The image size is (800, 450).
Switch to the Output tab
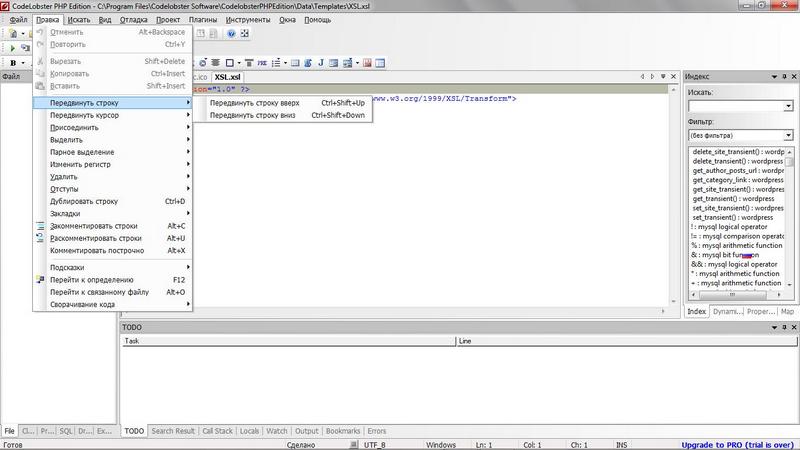coord(307,431)
